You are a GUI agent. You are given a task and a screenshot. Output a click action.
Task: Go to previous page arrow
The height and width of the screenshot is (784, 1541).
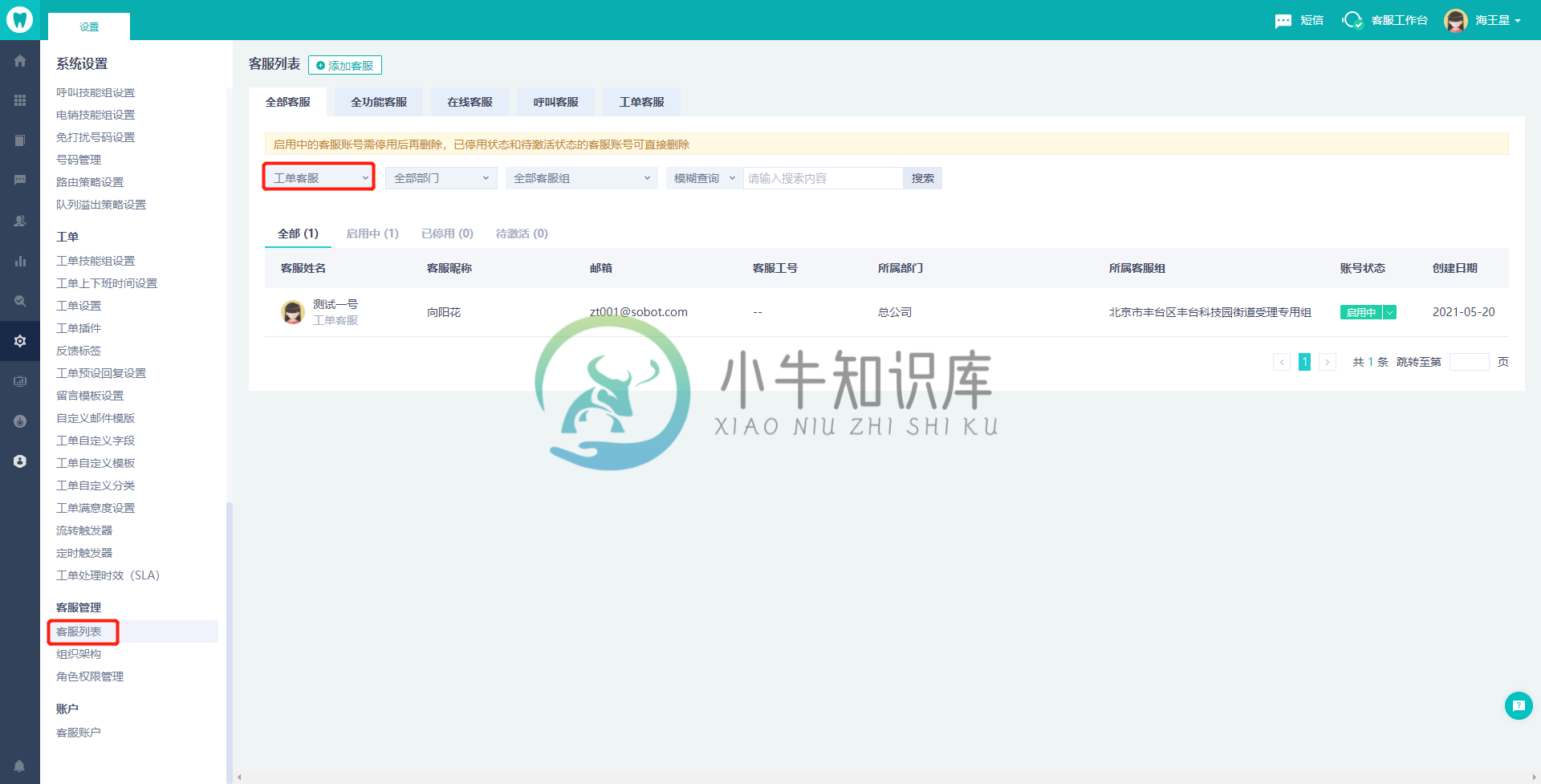[1282, 363]
